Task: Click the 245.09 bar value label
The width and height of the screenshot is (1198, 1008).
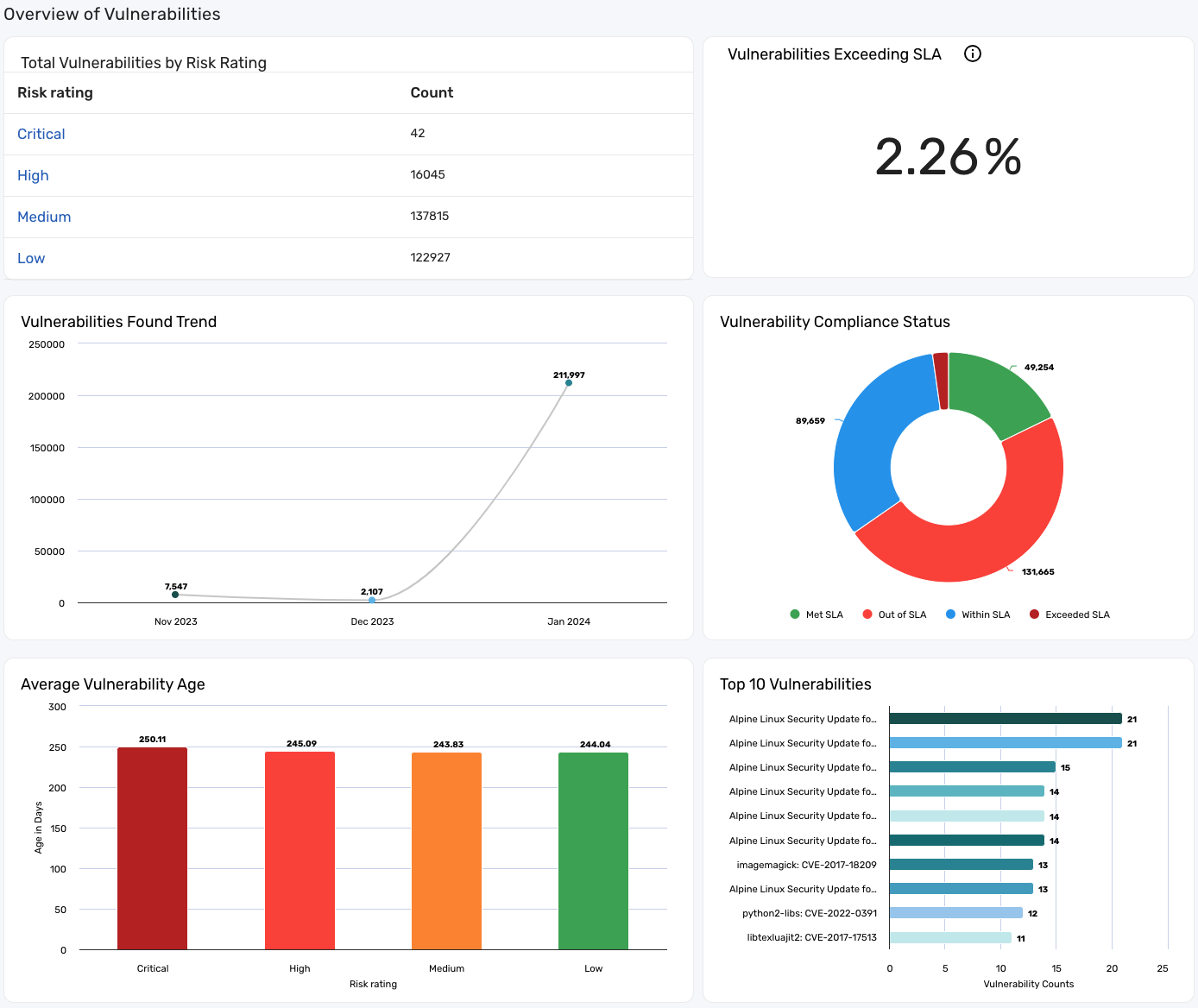Action: (302, 744)
